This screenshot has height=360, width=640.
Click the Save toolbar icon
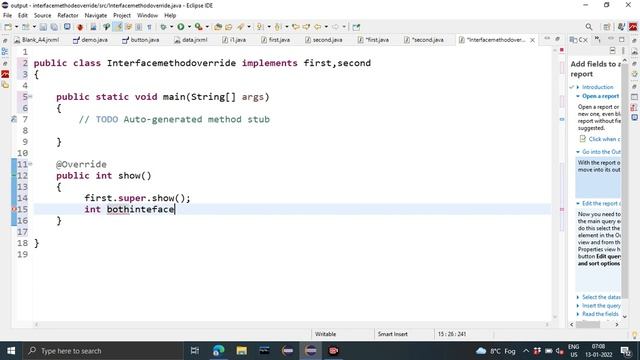point(43,27)
